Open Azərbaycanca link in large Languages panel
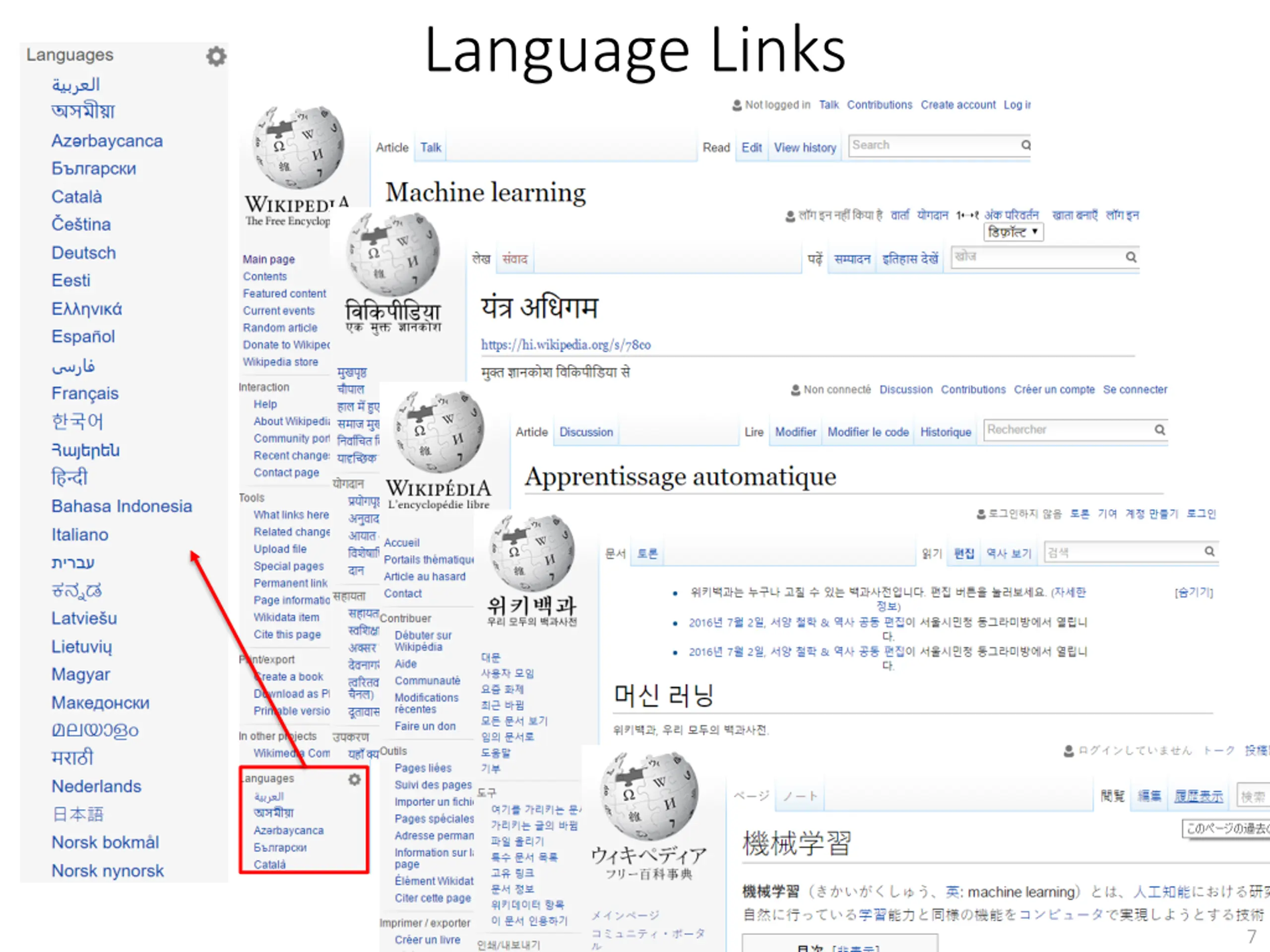 pos(107,141)
